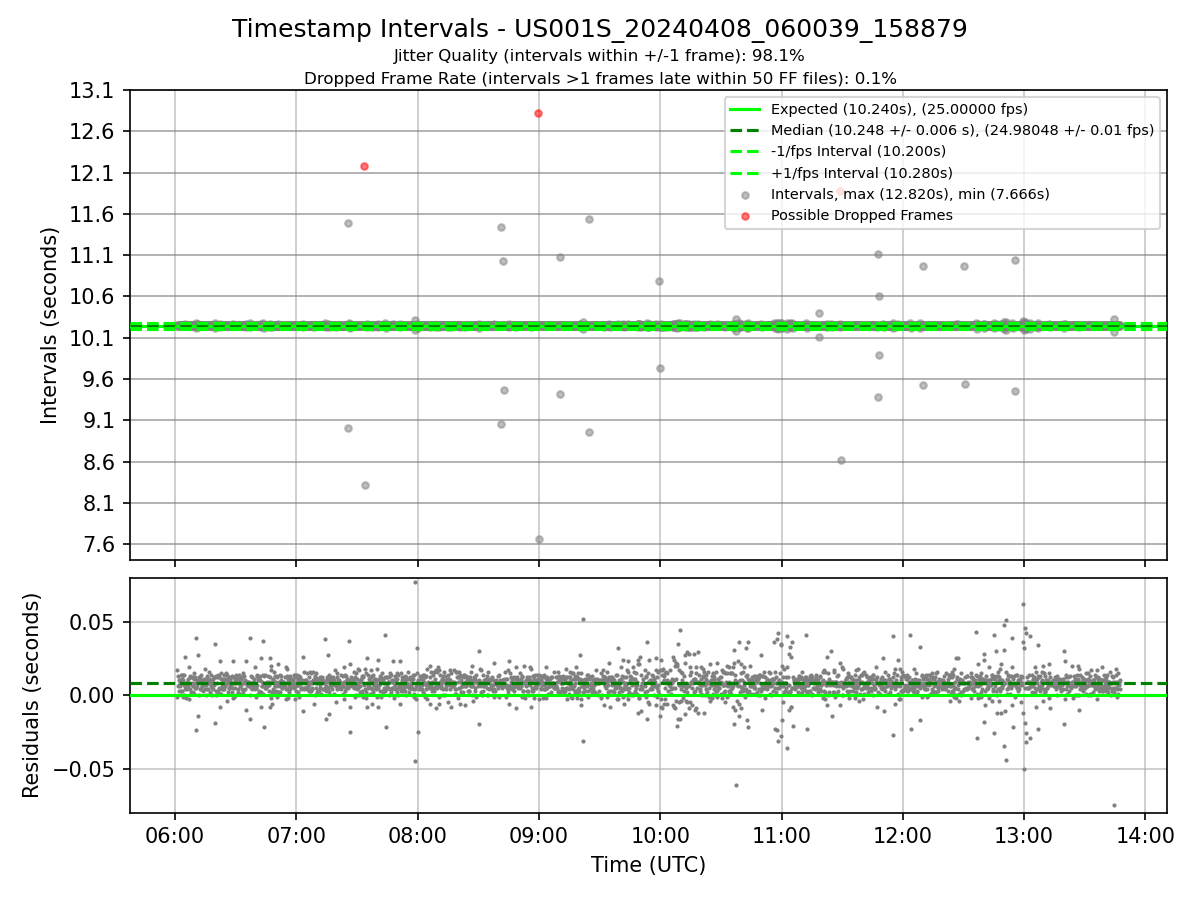Click the gray interval point near 8.3 seconds

pos(365,485)
